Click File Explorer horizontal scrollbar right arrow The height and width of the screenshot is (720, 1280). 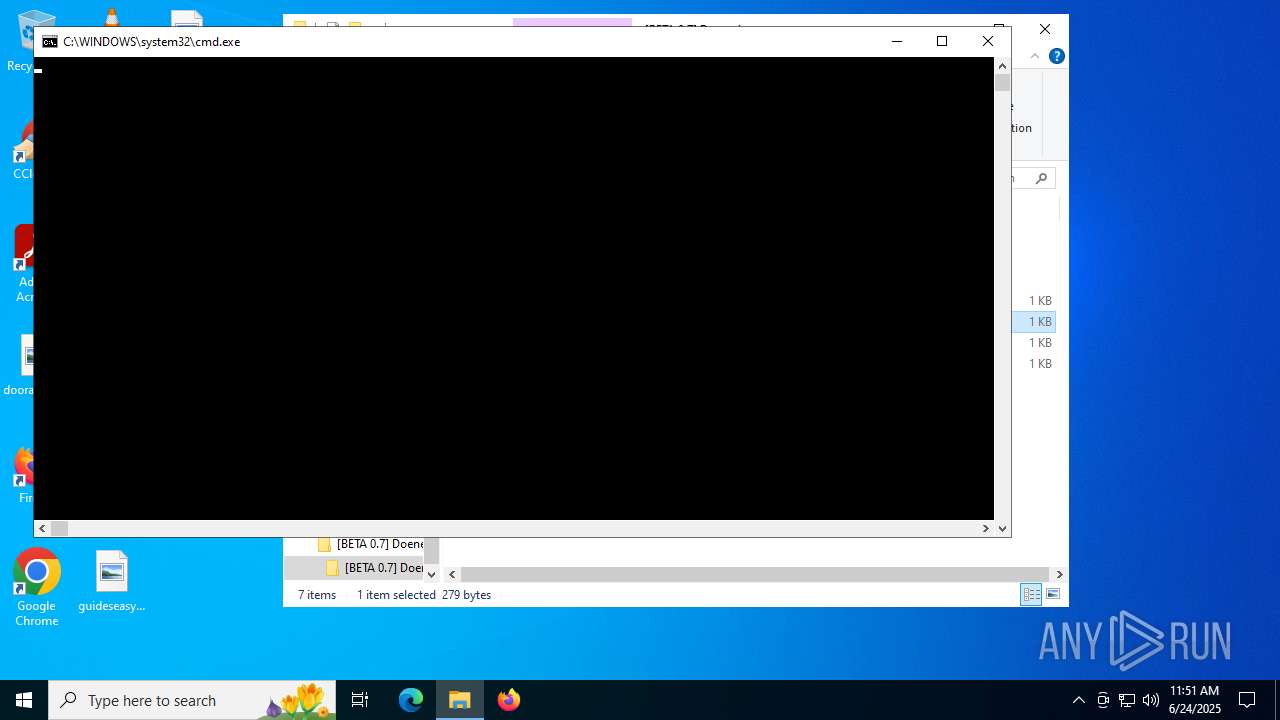point(1059,574)
